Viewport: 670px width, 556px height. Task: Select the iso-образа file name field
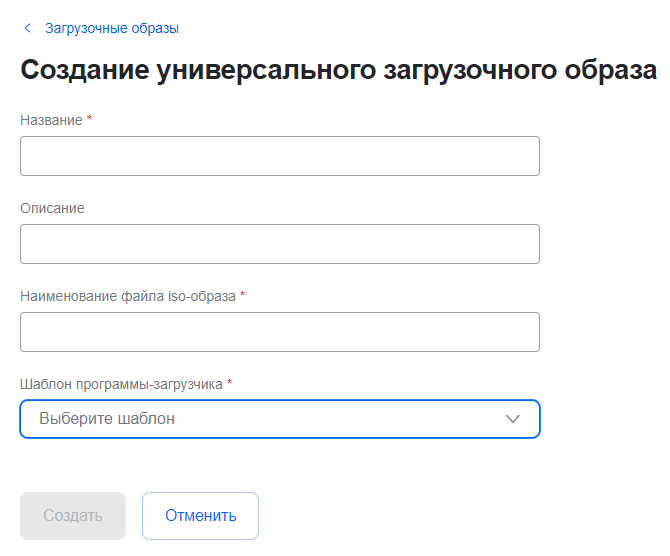coord(280,332)
